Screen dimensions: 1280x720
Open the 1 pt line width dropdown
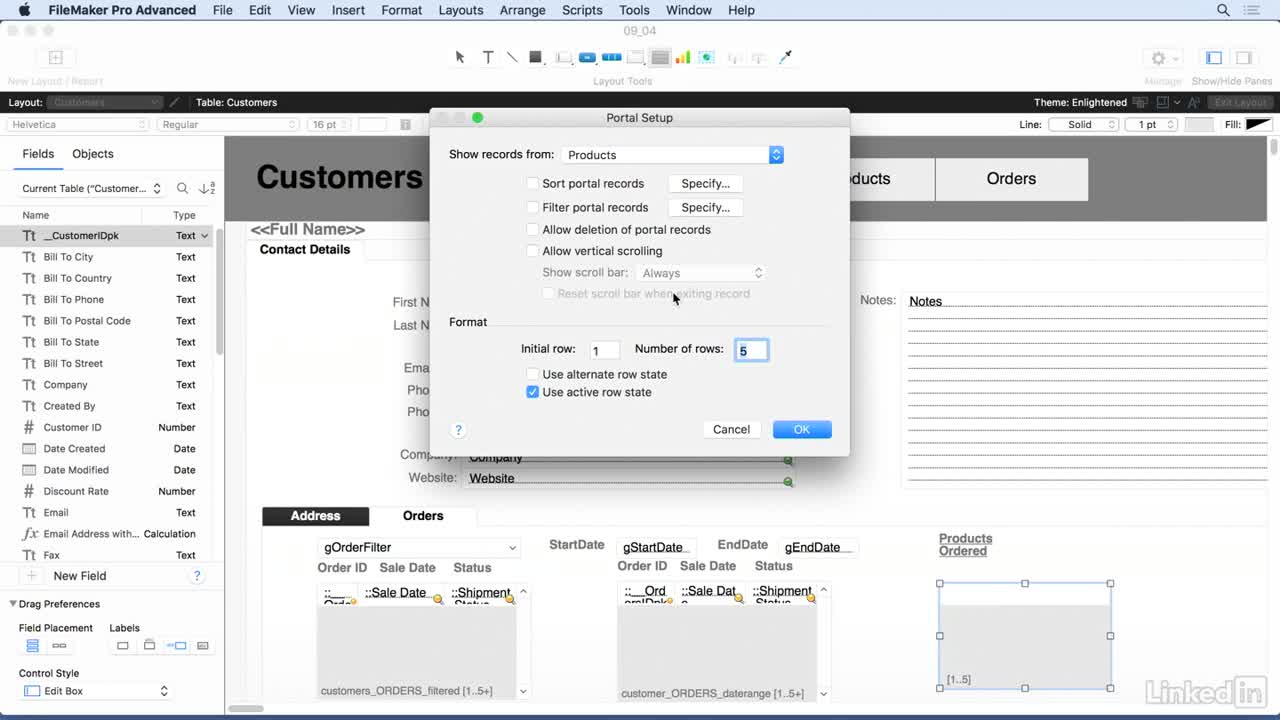[1153, 125]
